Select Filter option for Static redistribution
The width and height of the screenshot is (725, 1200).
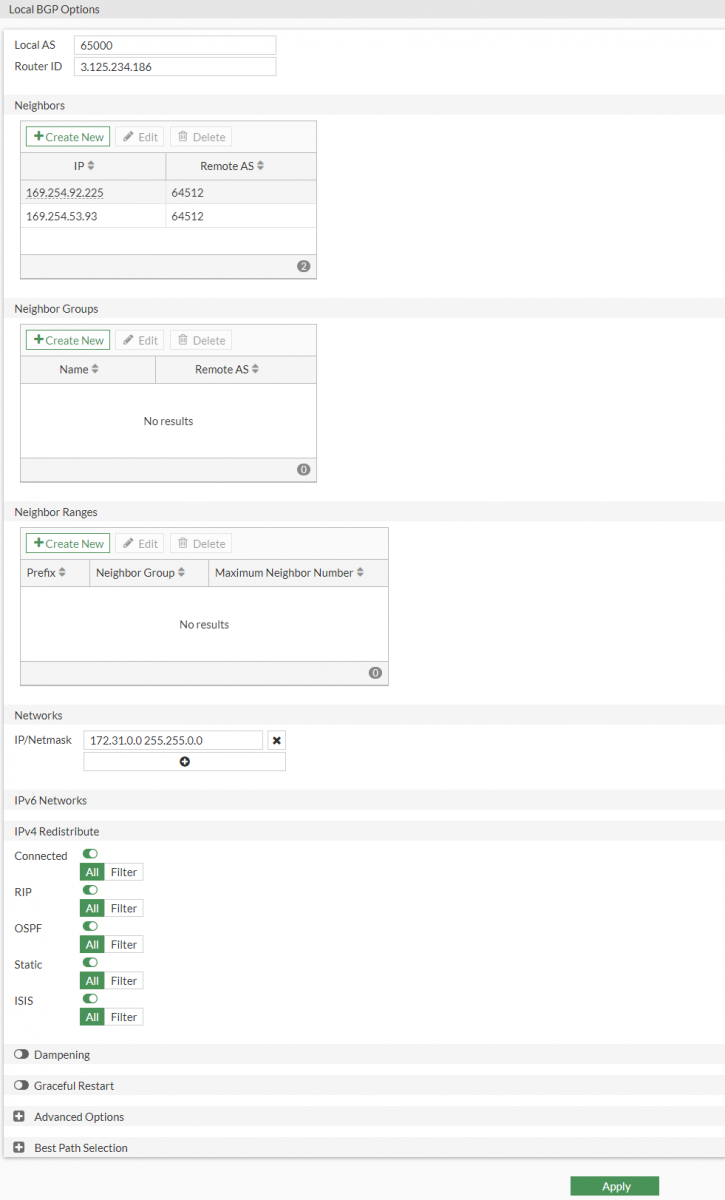coord(124,981)
